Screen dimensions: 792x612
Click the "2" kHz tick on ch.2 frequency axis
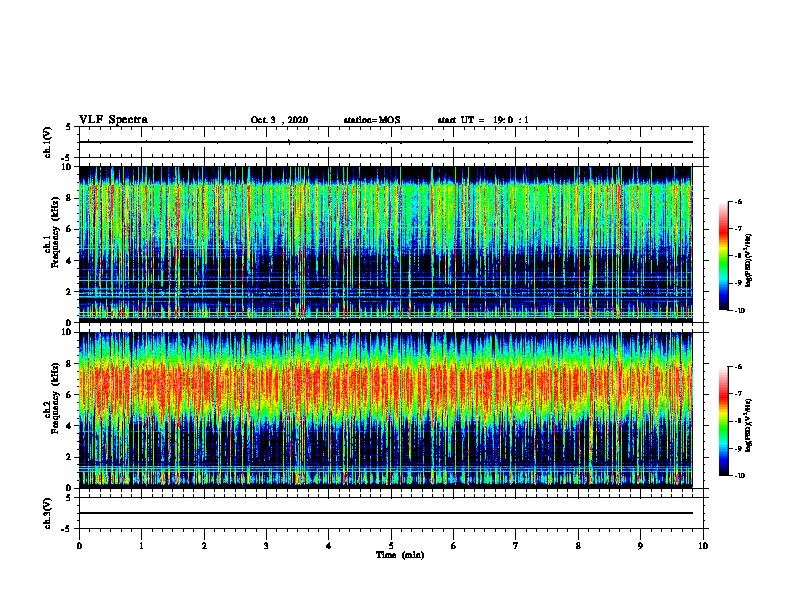click(70, 457)
